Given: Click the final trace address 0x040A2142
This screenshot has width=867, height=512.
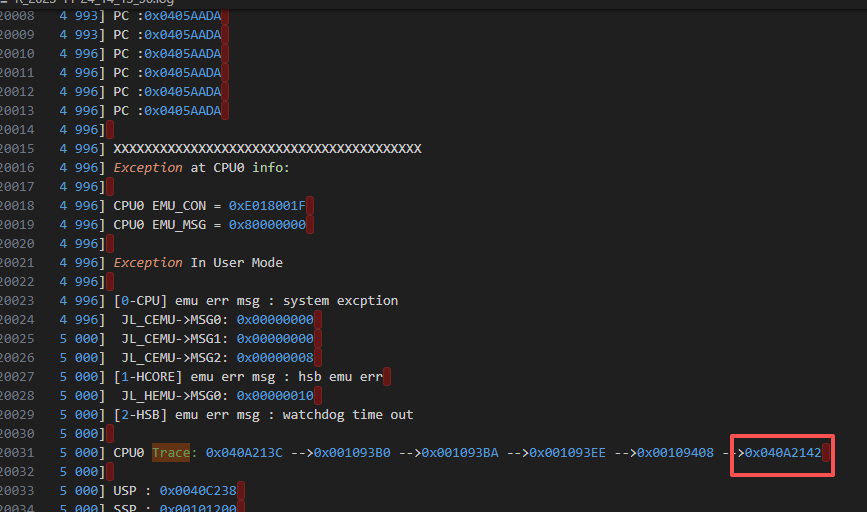Looking at the screenshot, I should tap(783, 453).
